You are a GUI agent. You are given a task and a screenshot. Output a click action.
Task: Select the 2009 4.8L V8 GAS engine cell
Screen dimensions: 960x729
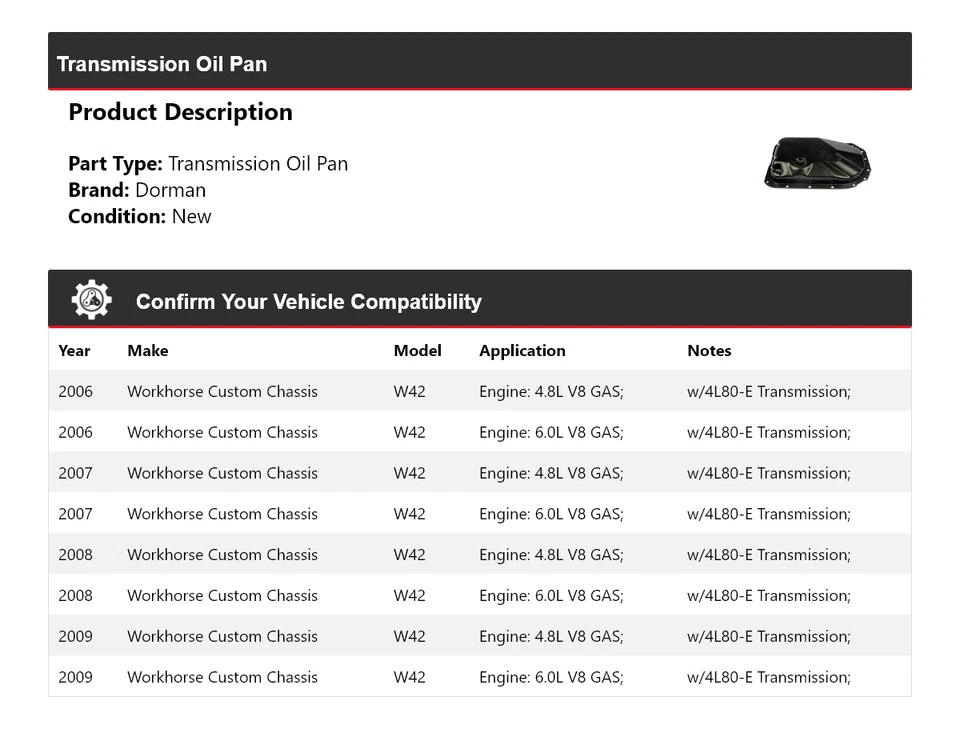pos(551,636)
